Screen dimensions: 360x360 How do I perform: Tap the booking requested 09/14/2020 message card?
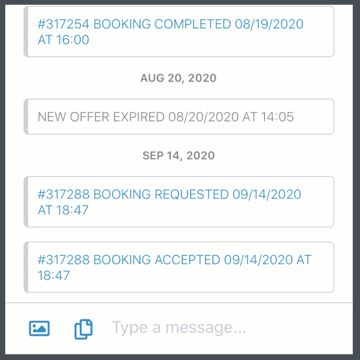[x=179, y=202]
